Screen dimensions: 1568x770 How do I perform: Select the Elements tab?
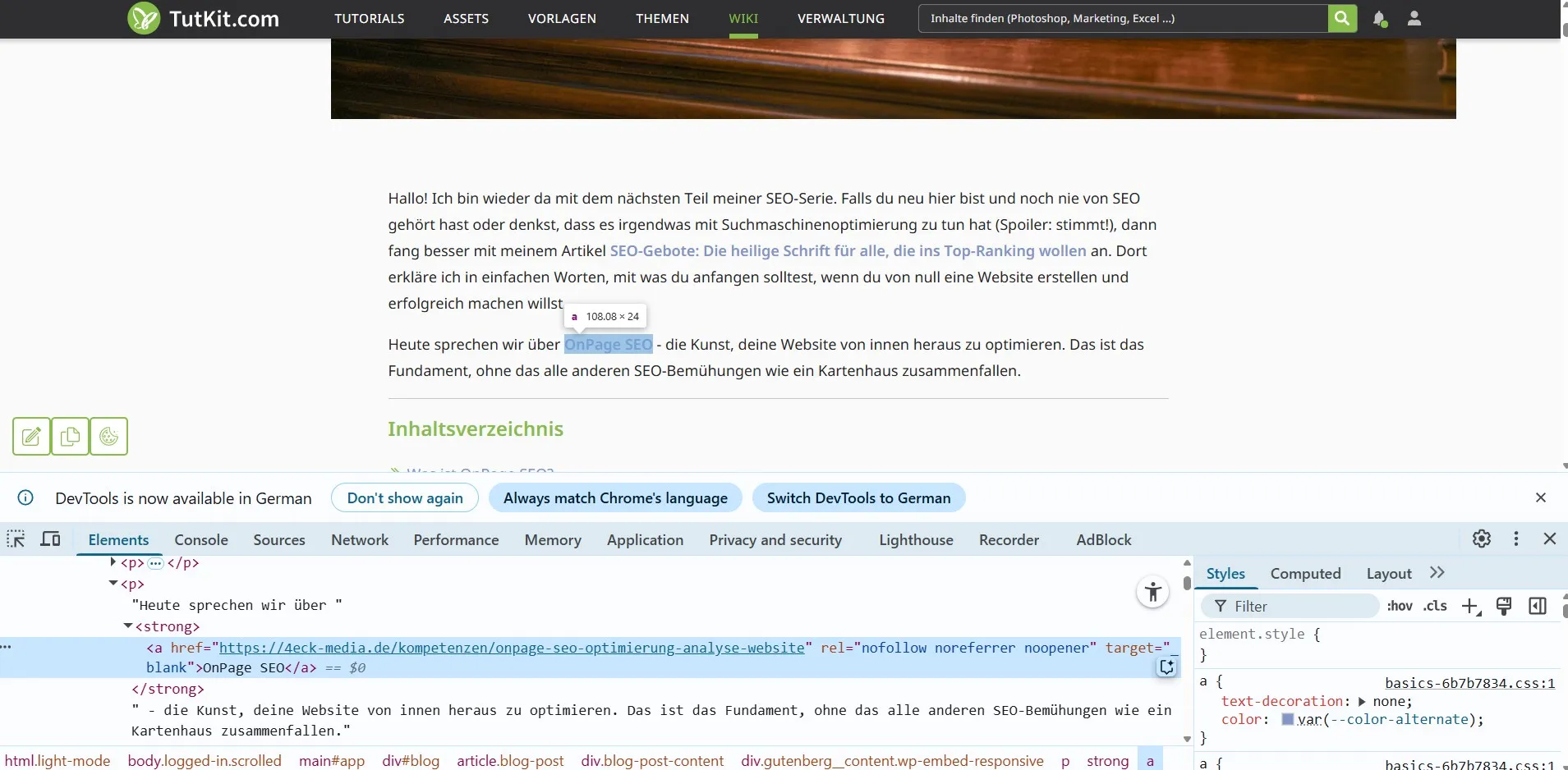[x=118, y=539]
